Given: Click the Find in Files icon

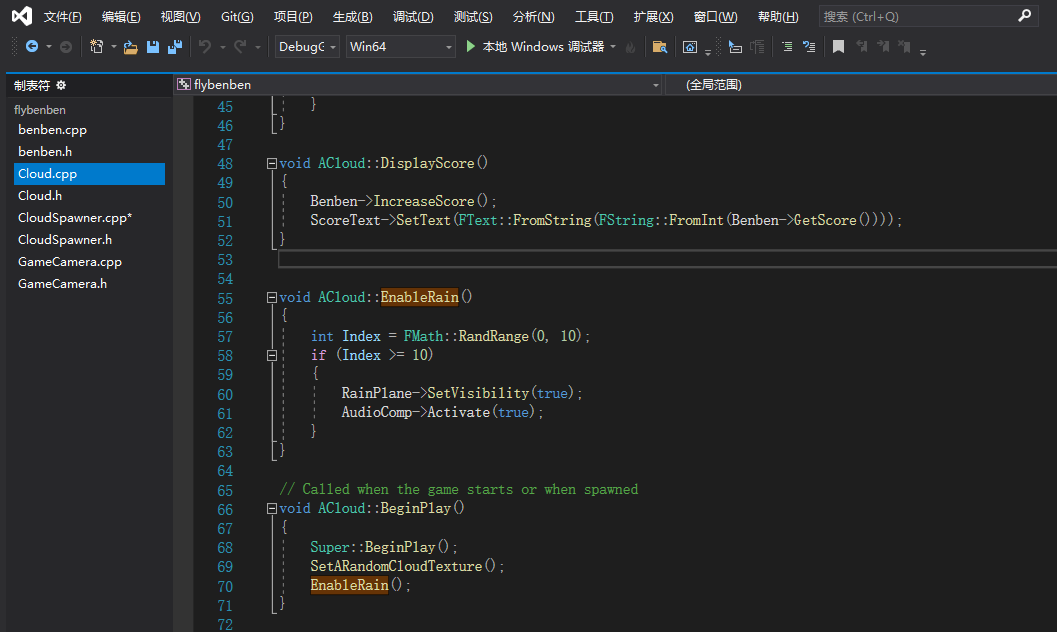Looking at the screenshot, I should (659, 47).
